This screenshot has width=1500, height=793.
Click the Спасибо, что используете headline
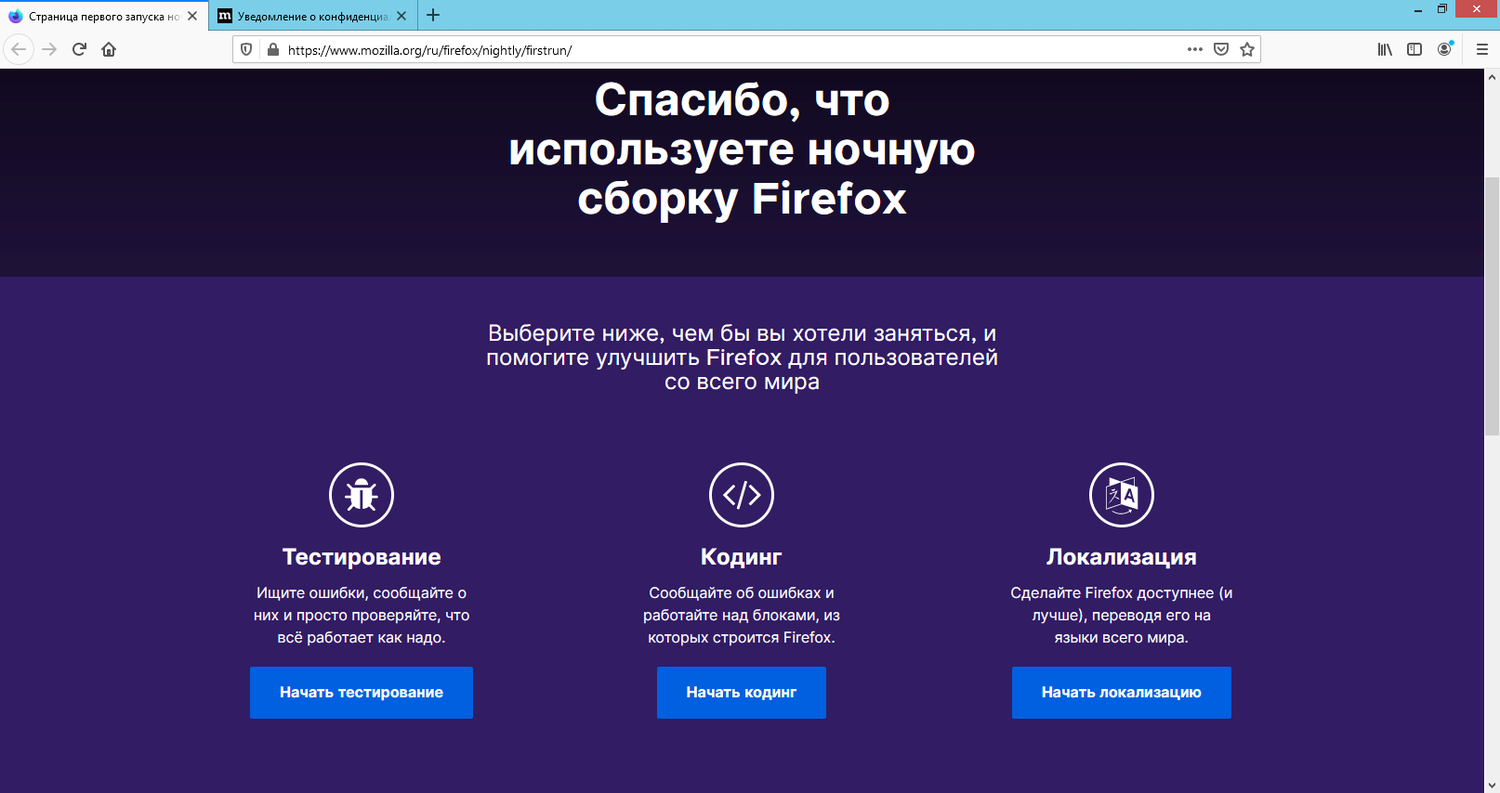point(741,149)
